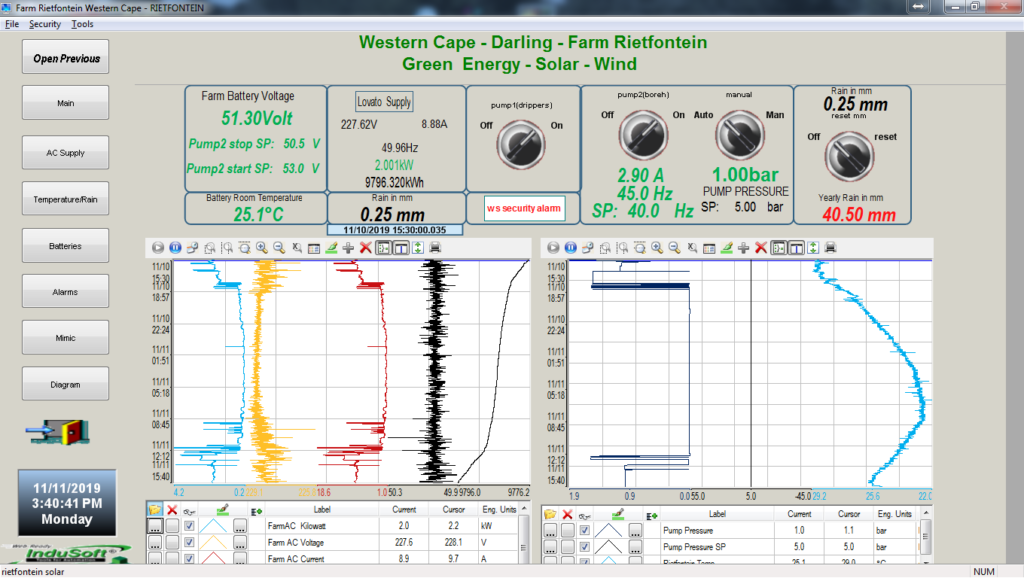Open the File menu
This screenshot has height=578, width=1024.
12,24
